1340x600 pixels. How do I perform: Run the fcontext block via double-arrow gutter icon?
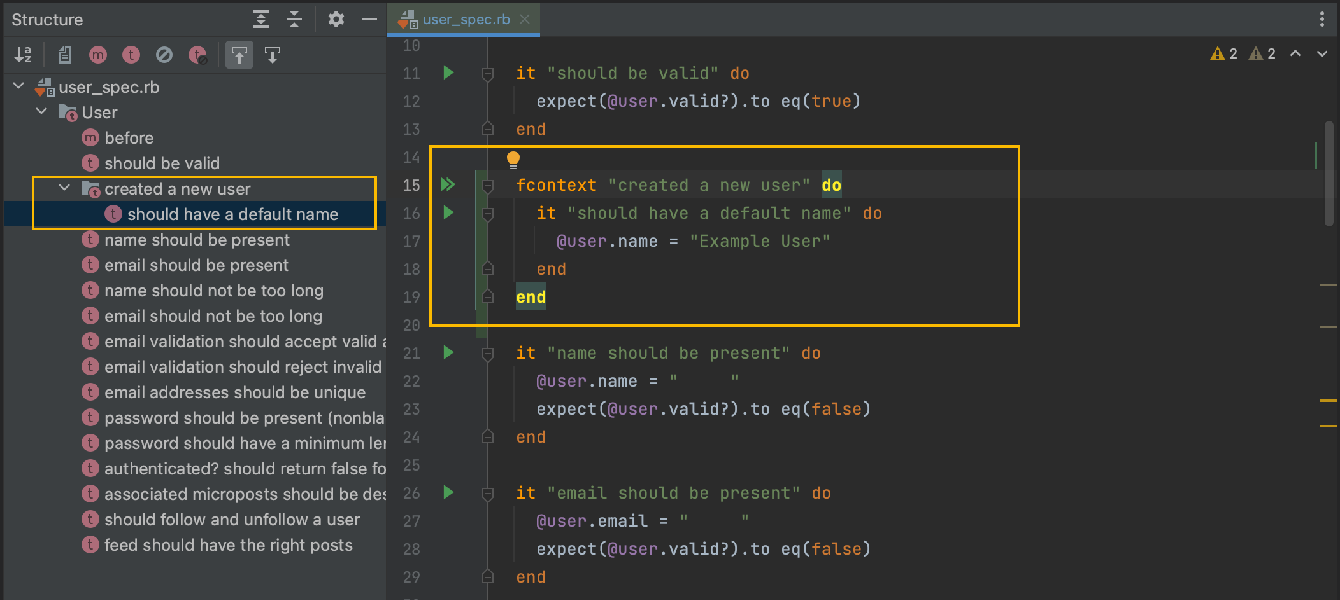point(448,185)
